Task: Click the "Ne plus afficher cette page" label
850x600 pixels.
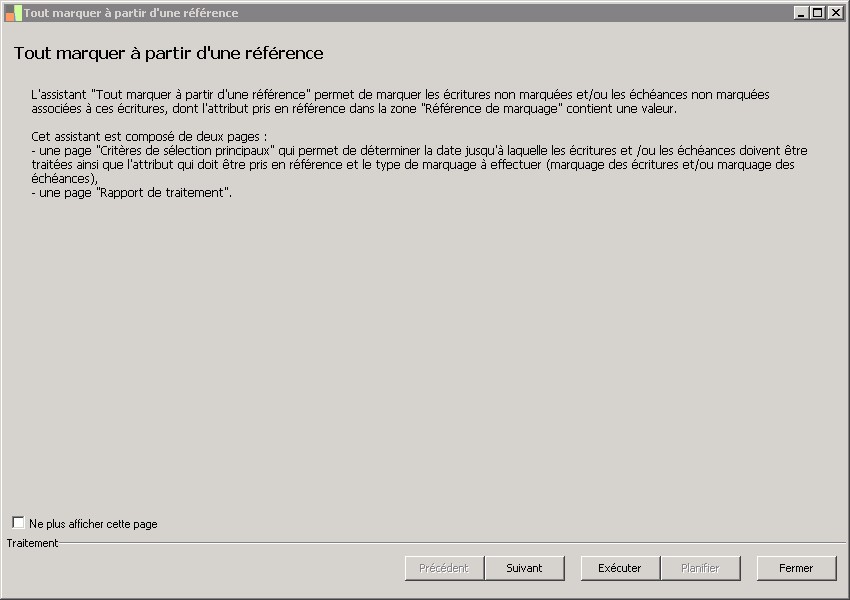Action: click(93, 524)
